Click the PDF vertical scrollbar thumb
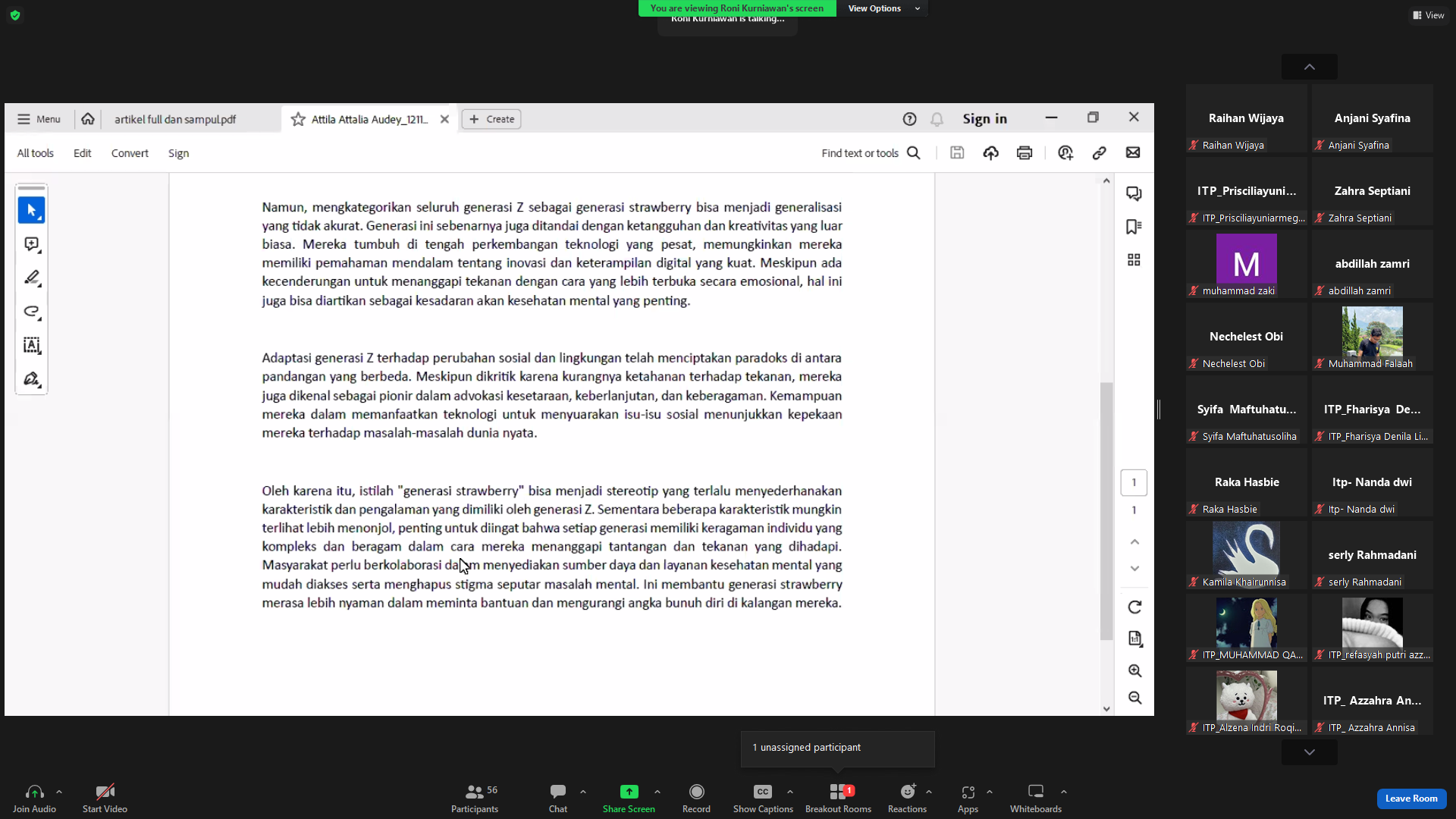Viewport: 1456px width, 819px height. tap(1106, 511)
